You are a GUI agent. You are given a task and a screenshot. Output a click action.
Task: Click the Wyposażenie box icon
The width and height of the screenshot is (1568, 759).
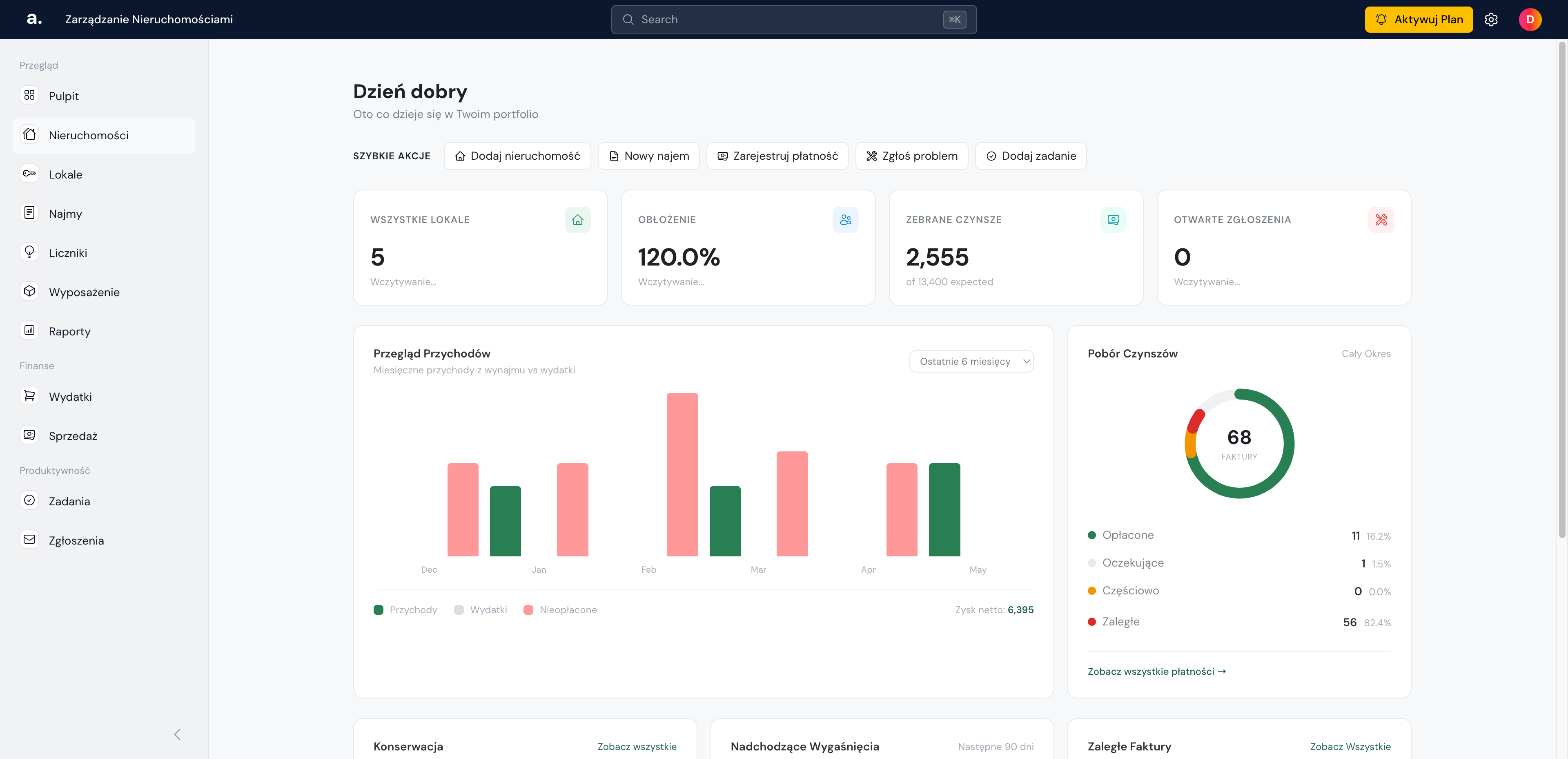29,291
